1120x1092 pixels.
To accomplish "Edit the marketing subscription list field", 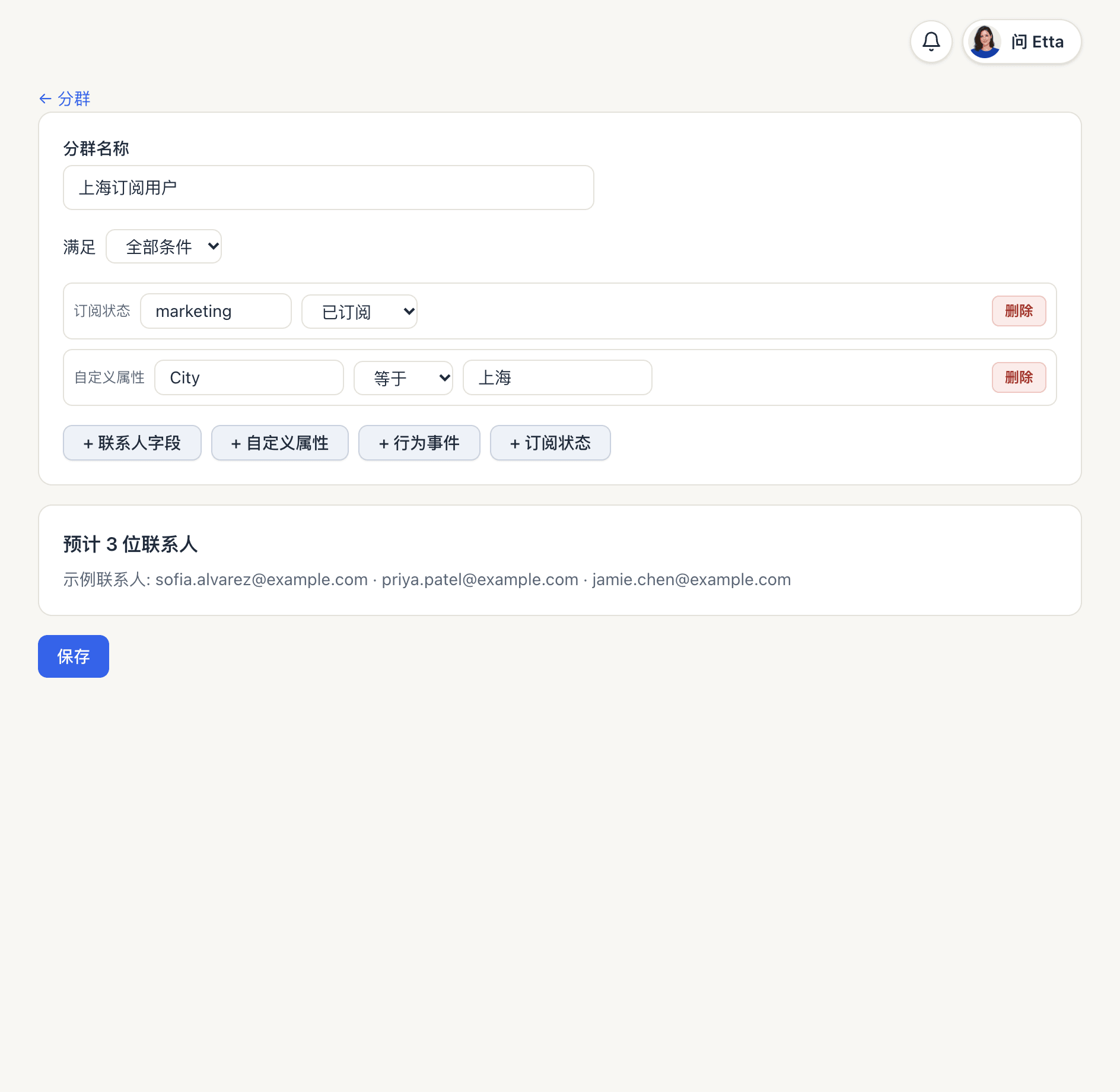I will coord(216,311).
